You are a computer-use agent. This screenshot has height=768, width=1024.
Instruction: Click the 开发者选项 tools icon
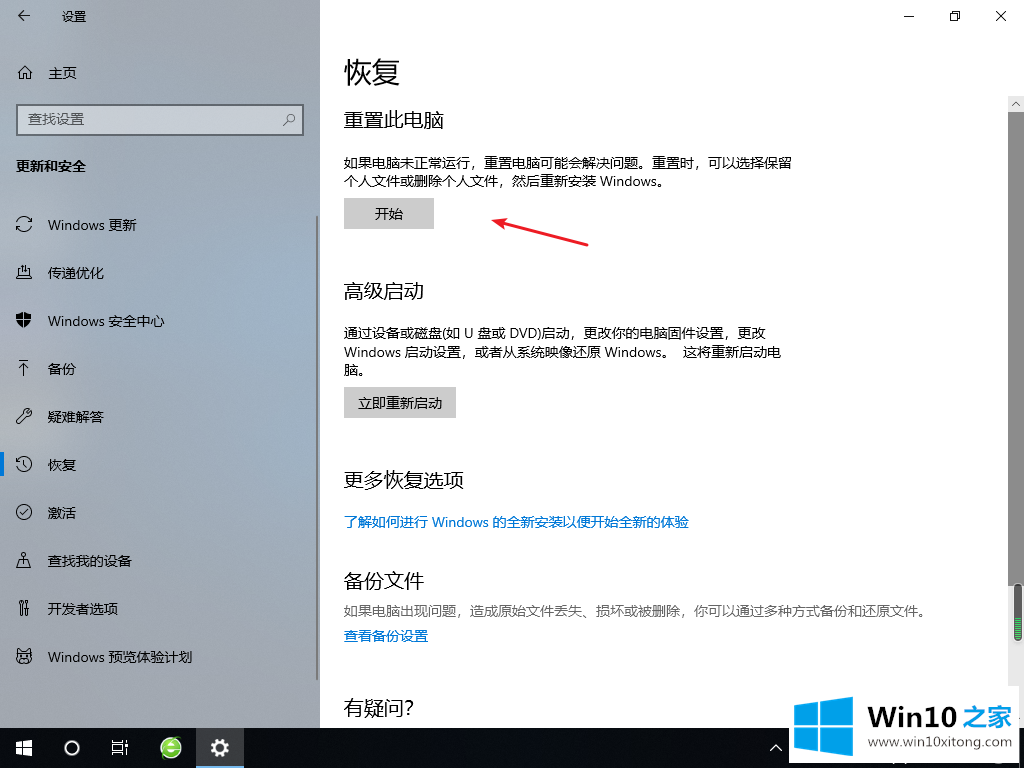24,609
